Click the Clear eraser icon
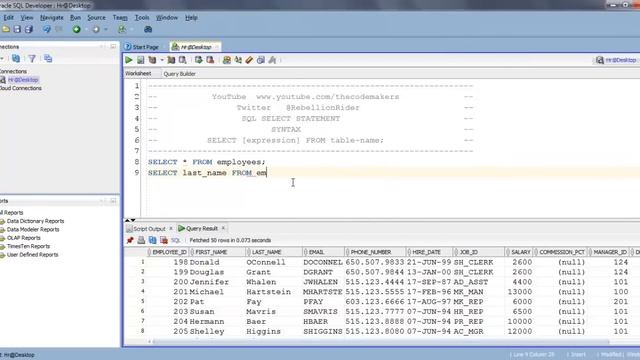 click(249, 60)
